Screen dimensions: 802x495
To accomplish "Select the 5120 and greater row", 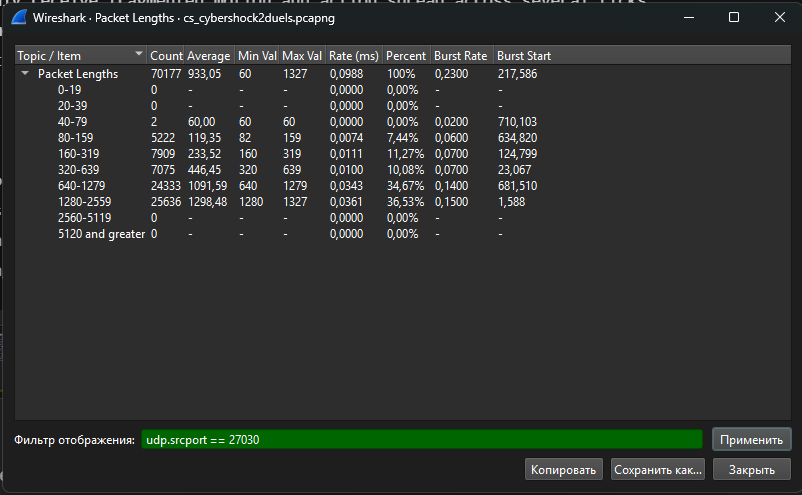I will [101, 233].
